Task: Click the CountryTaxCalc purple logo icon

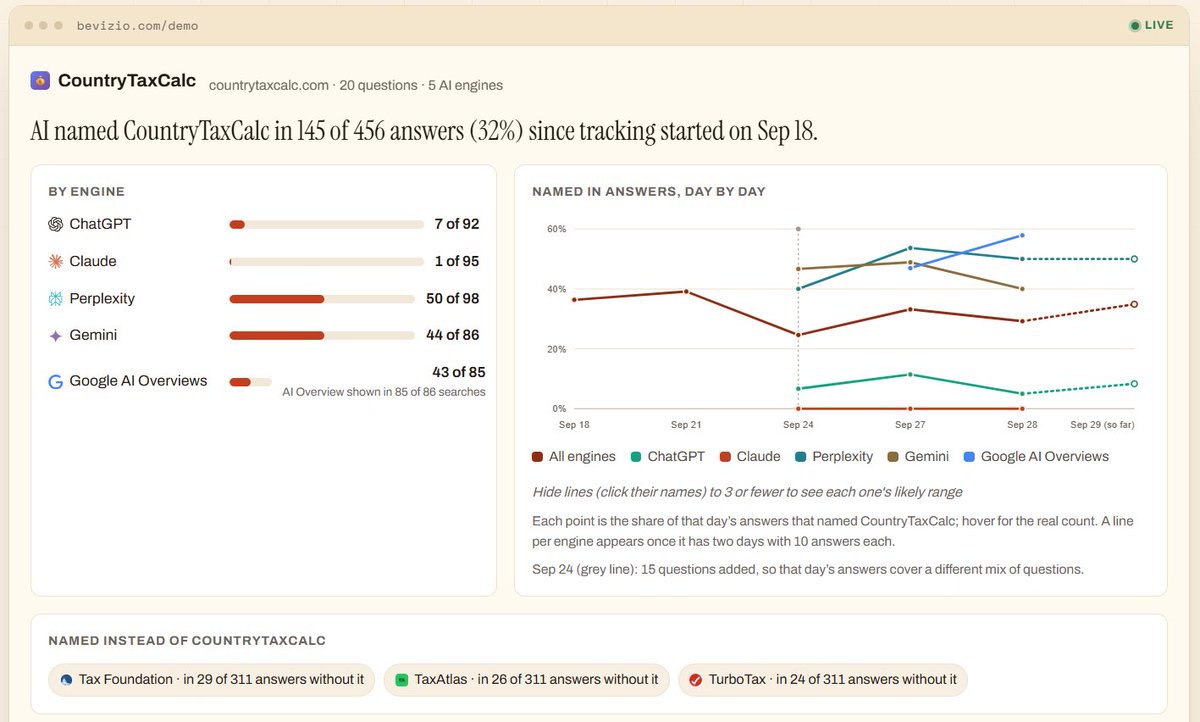Action: [40, 81]
